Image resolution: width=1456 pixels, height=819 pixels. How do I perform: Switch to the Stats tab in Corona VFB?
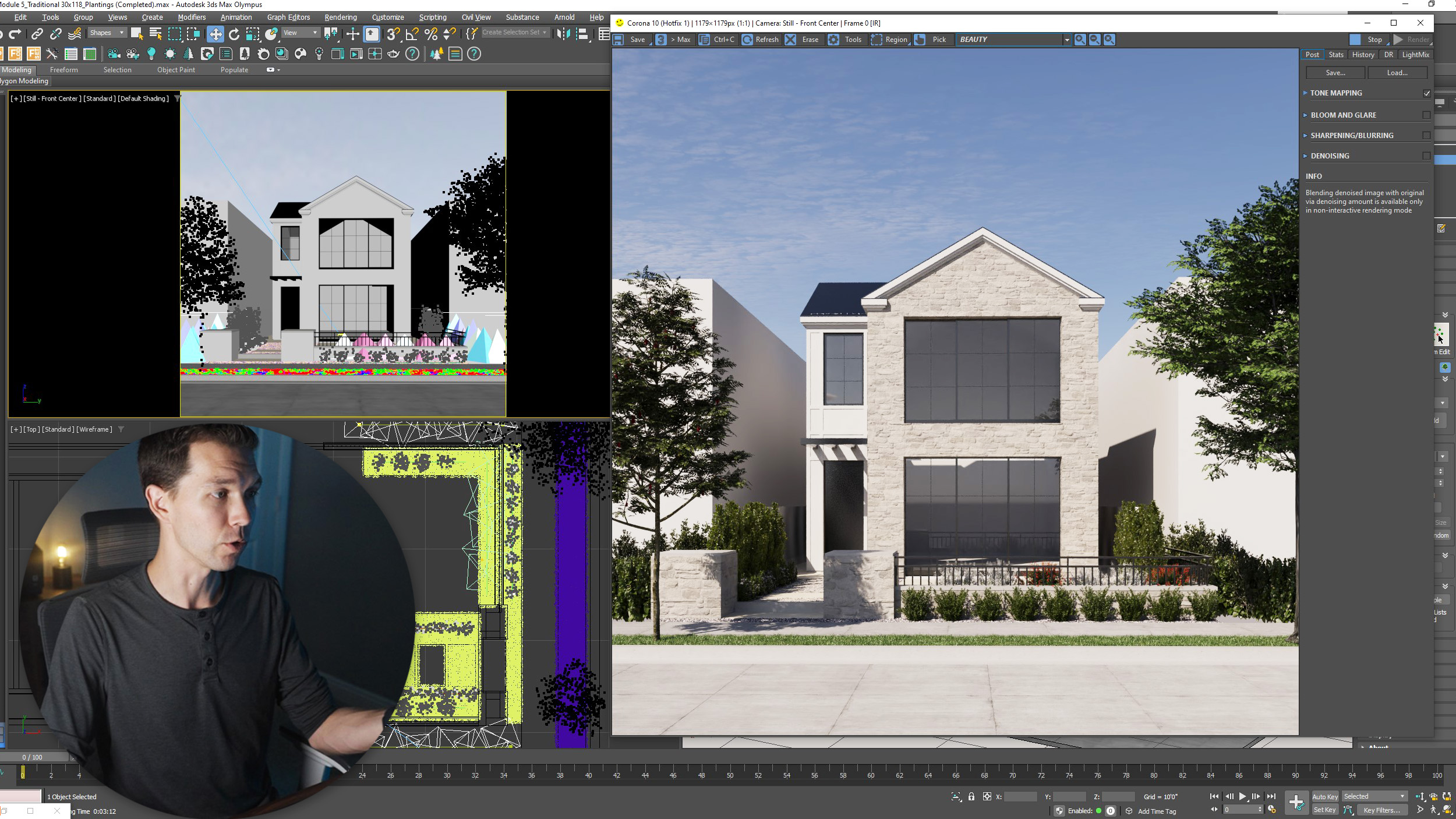pyautogui.click(x=1335, y=54)
